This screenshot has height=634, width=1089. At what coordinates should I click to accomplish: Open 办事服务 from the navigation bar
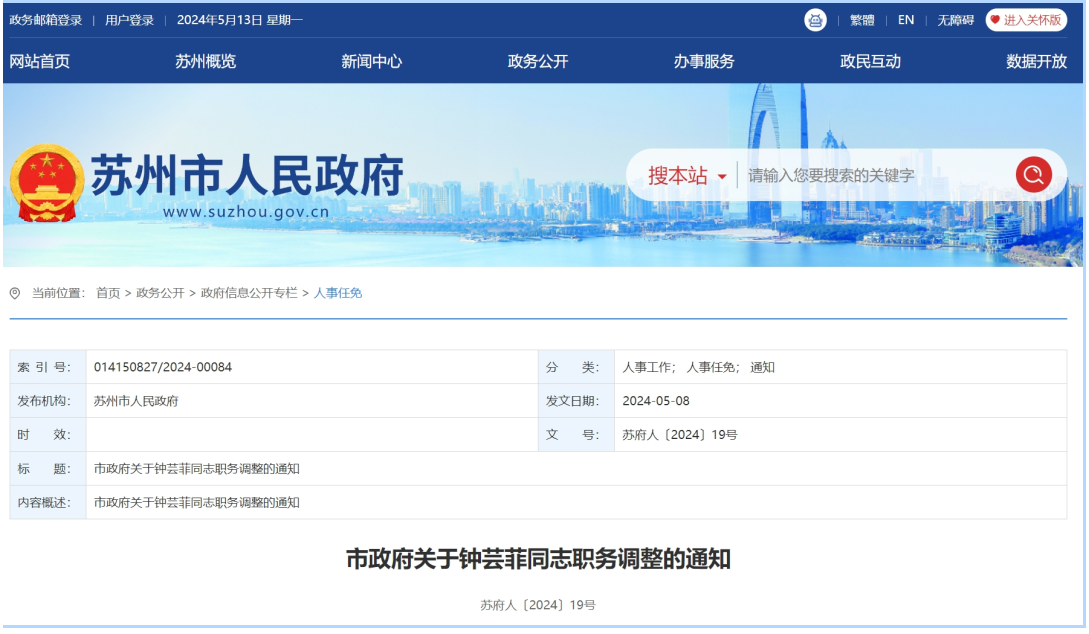click(704, 61)
